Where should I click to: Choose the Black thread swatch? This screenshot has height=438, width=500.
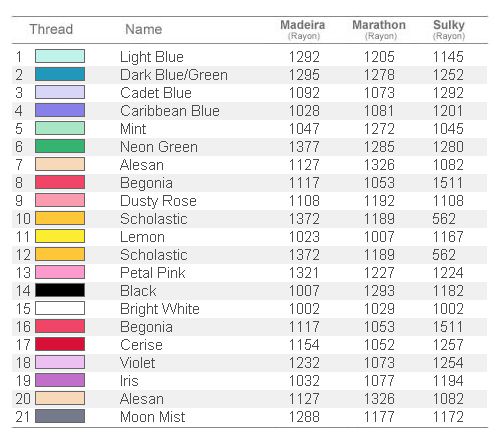(60, 290)
